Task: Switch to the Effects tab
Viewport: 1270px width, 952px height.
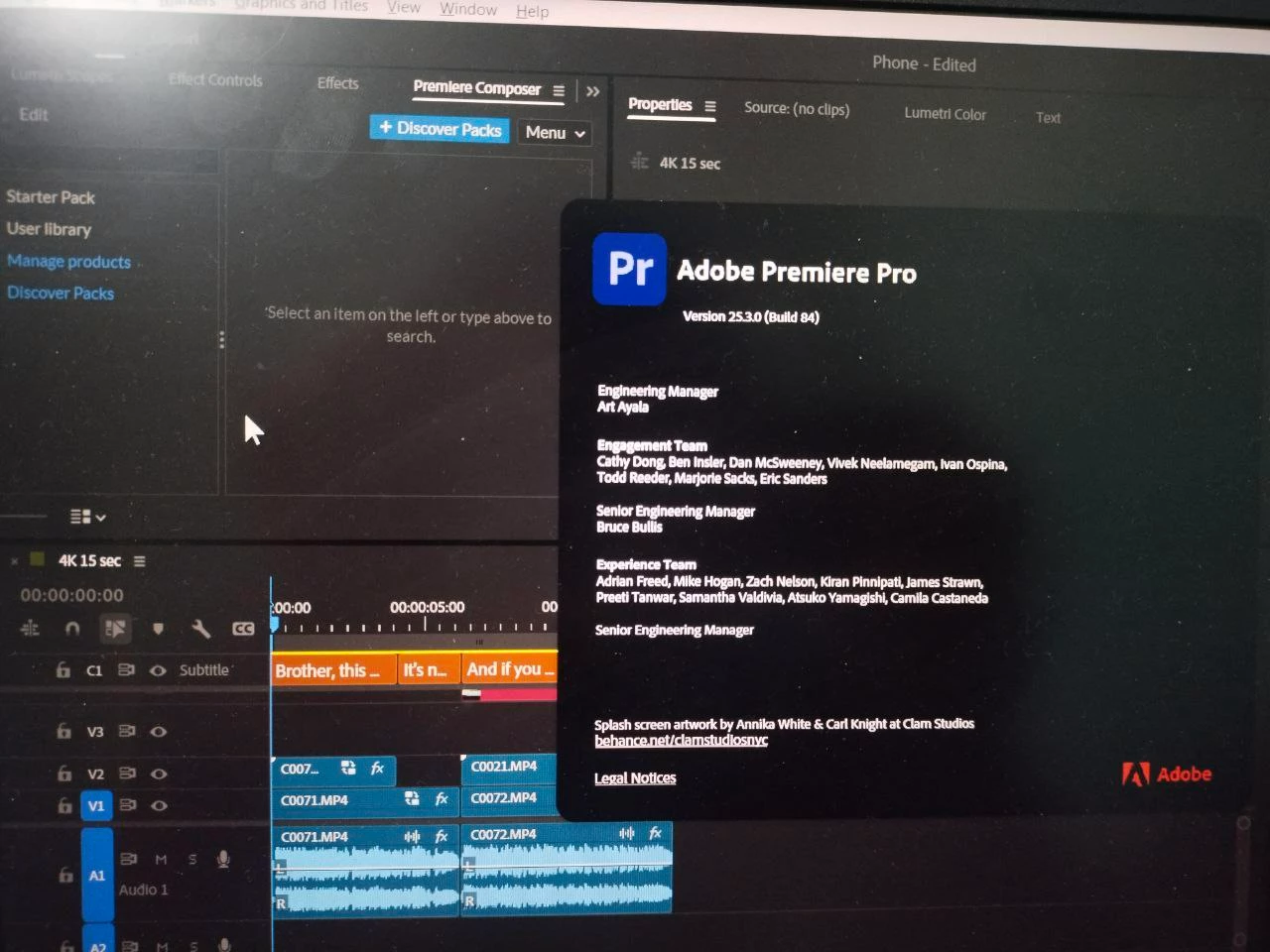Action: tap(337, 83)
